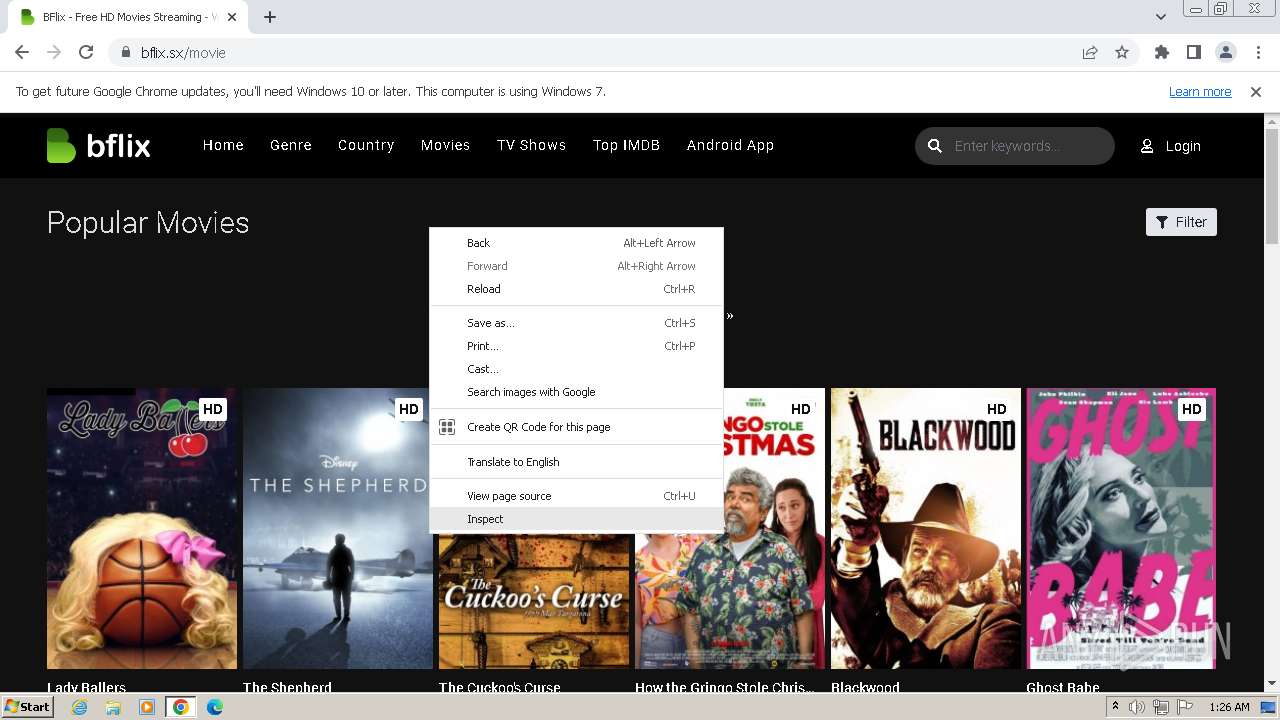Open Top IMDB page
1280x720 pixels.
point(626,146)
